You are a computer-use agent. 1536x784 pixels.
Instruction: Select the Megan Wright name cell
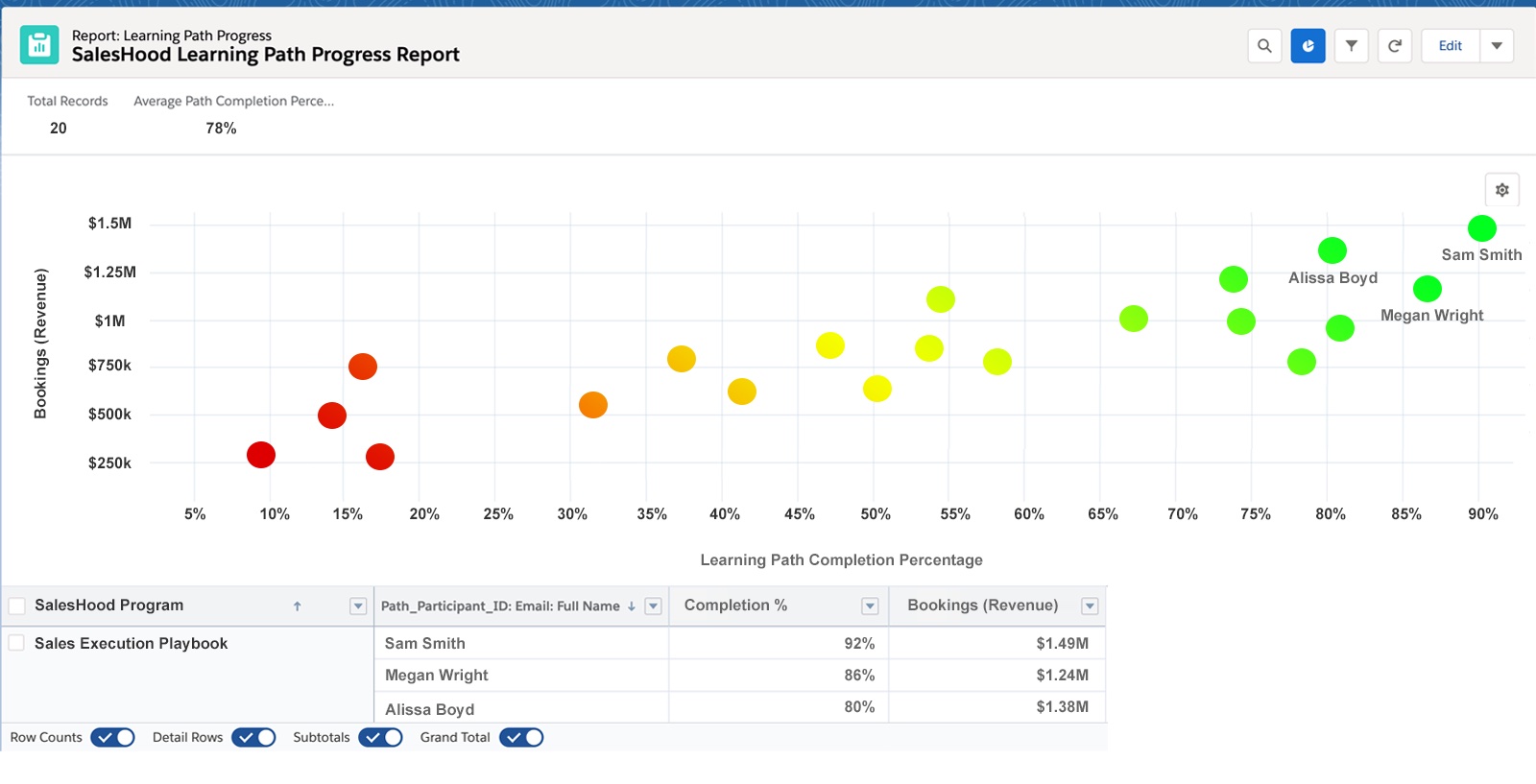(437, 676)
